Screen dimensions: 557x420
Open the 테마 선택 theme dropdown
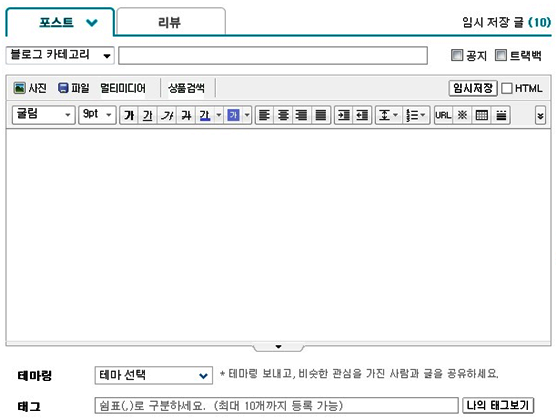(x=153, y=375)
